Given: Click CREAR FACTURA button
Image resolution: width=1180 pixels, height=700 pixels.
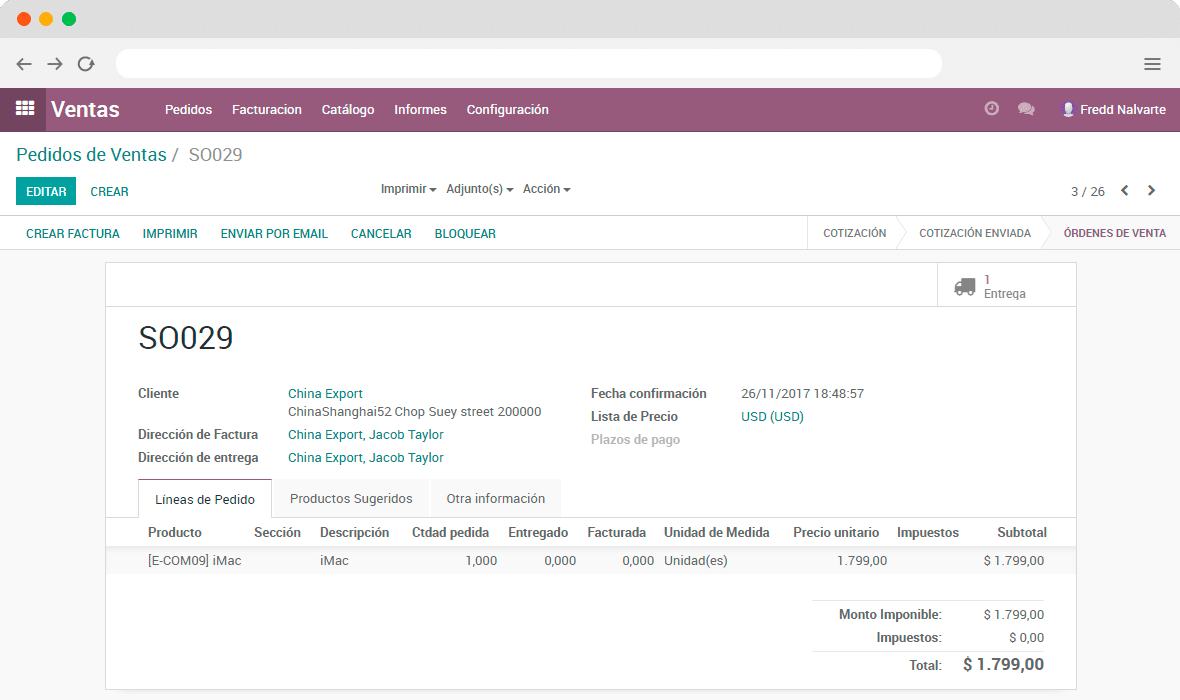Looking at the screenshot, I should [73, 234].
